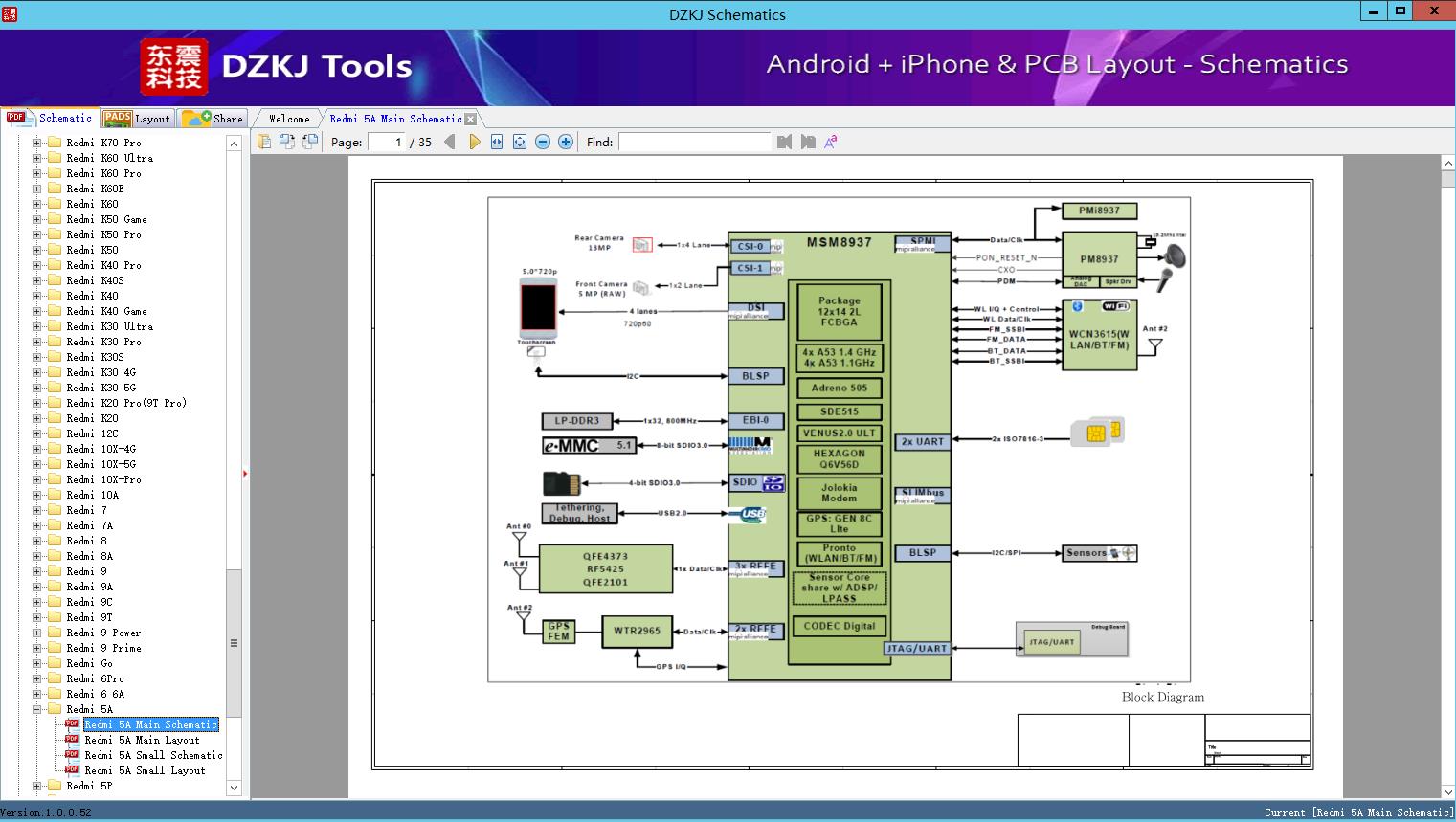Screen dimensions: 1456x822
Task: Select Redmi 5A Main Schematic in tree
Action: click(x=151, y=724)
